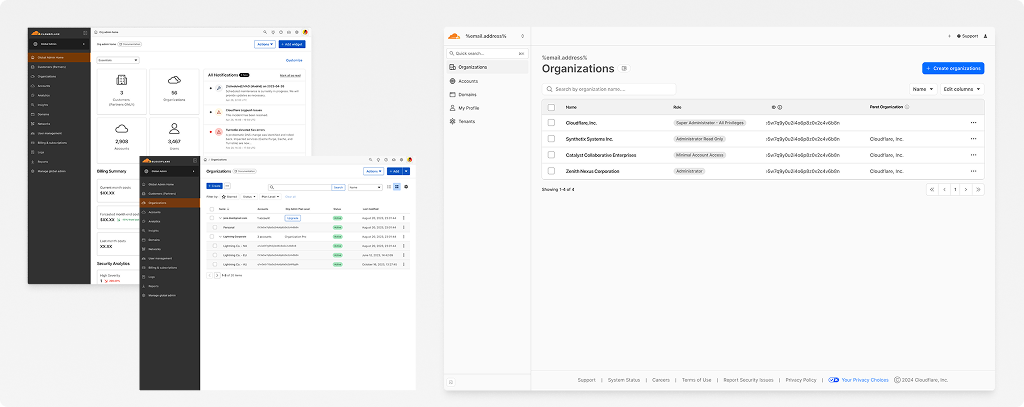
Task: Select Global Admin Home in back-left window sidebar
Action: click(59, 57)
